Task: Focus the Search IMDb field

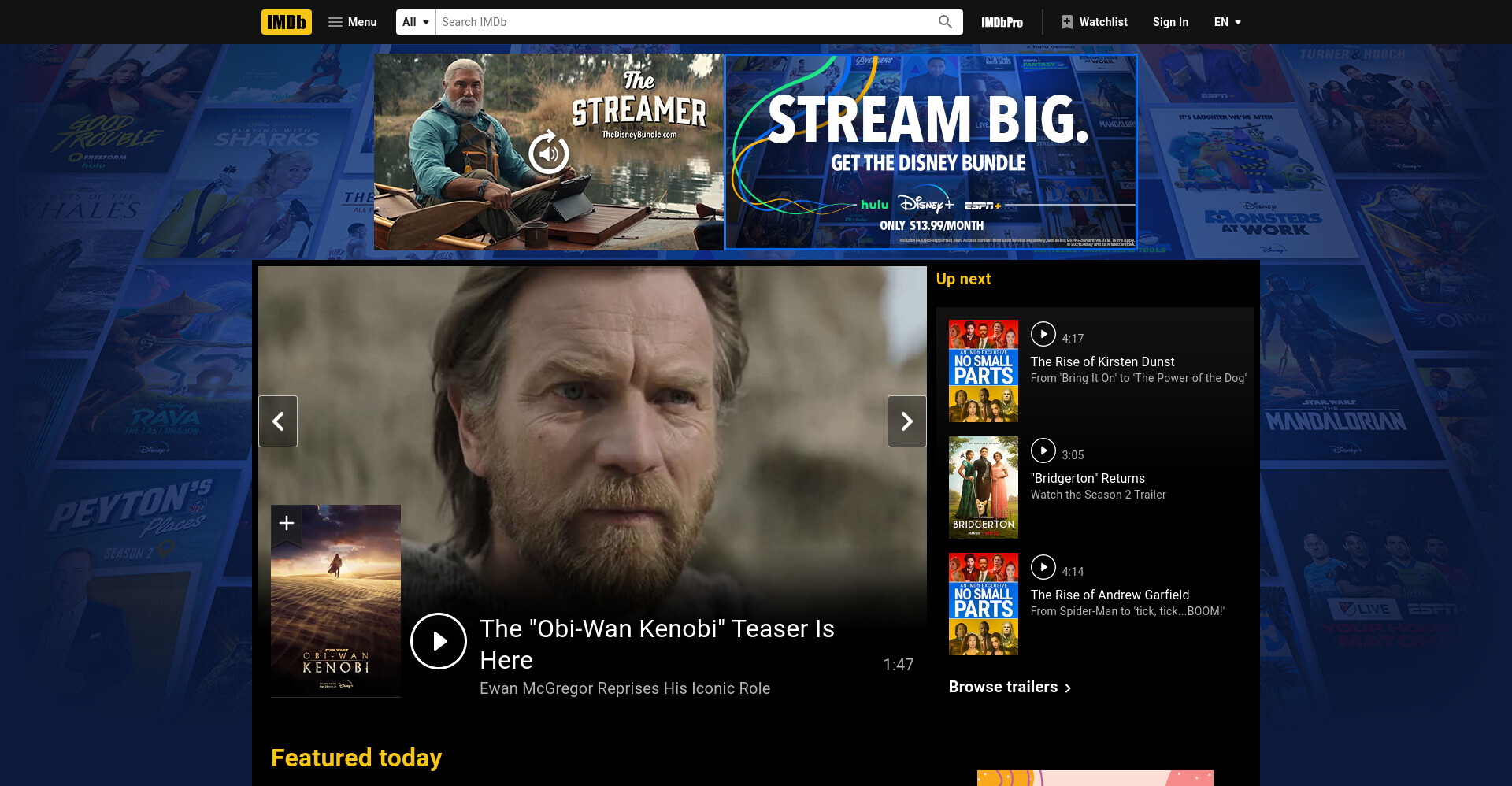Action: point(684,22)
